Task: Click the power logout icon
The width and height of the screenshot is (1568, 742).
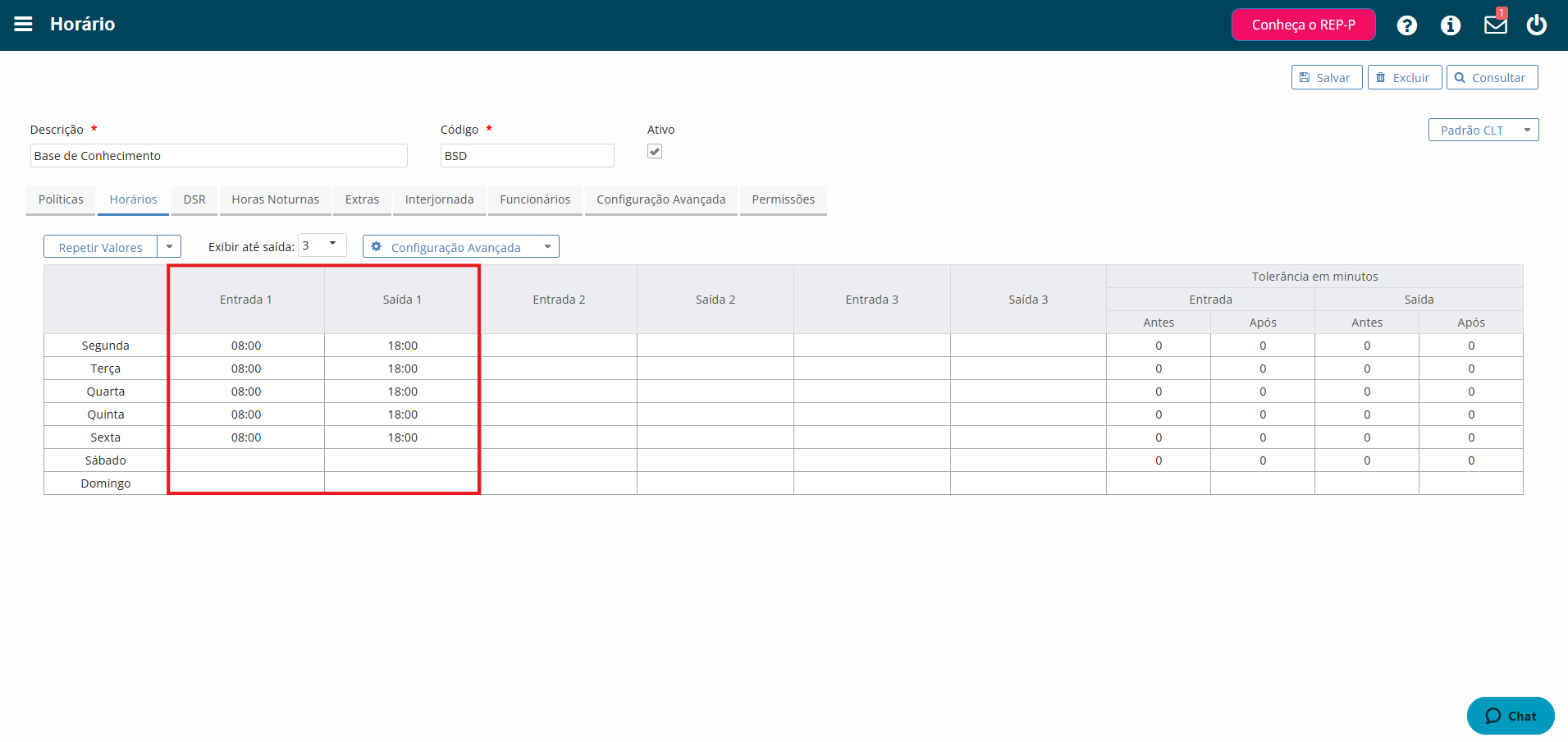Action: click(x=1537, y=25)
